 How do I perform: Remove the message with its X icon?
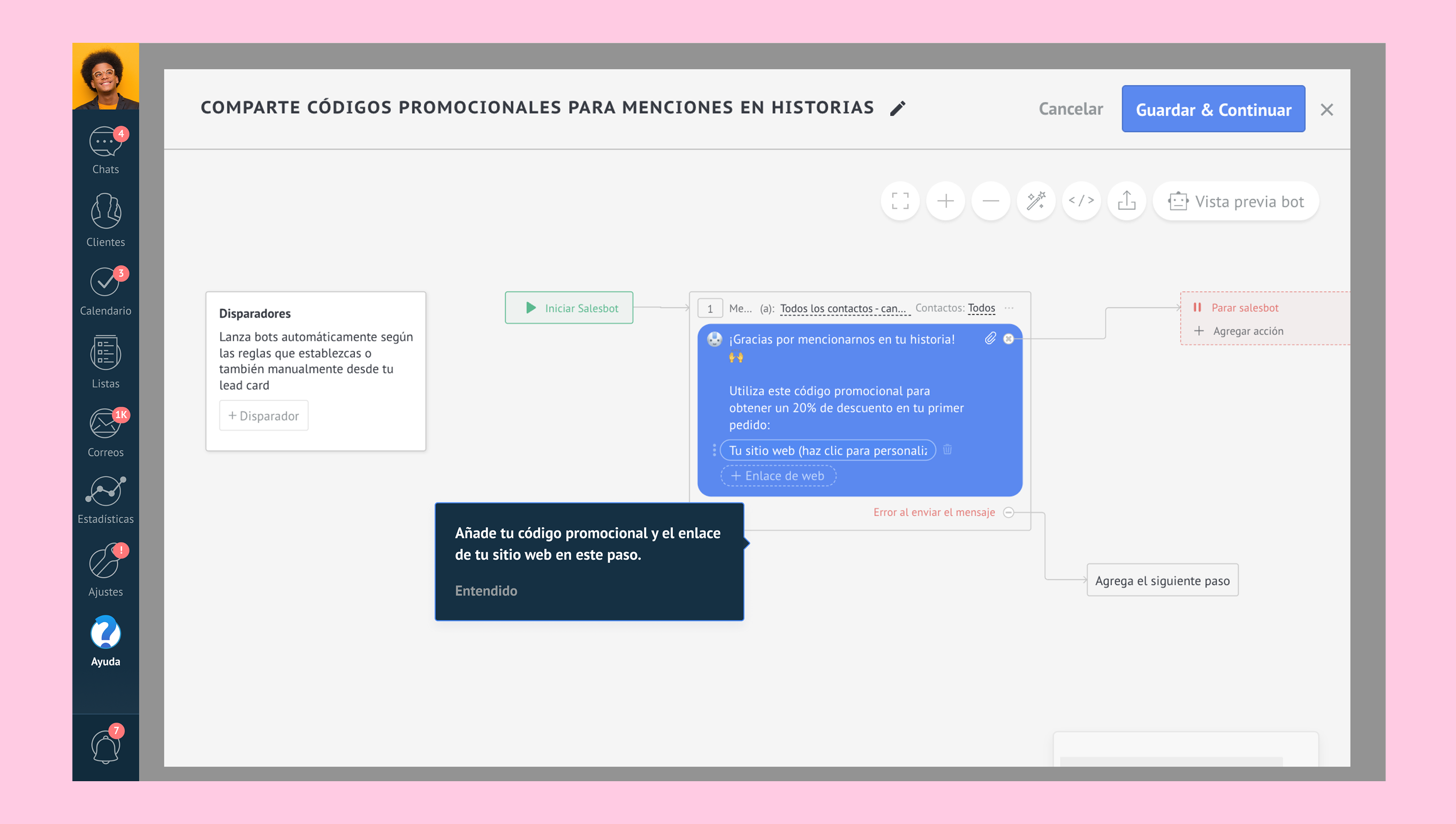[1008, 338]
